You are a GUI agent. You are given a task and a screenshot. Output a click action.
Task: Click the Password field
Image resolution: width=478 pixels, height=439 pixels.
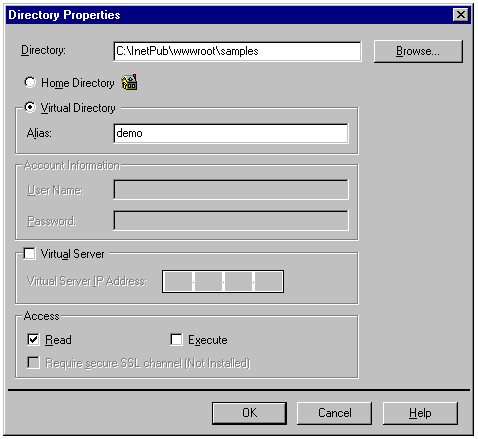pos(231,220)
